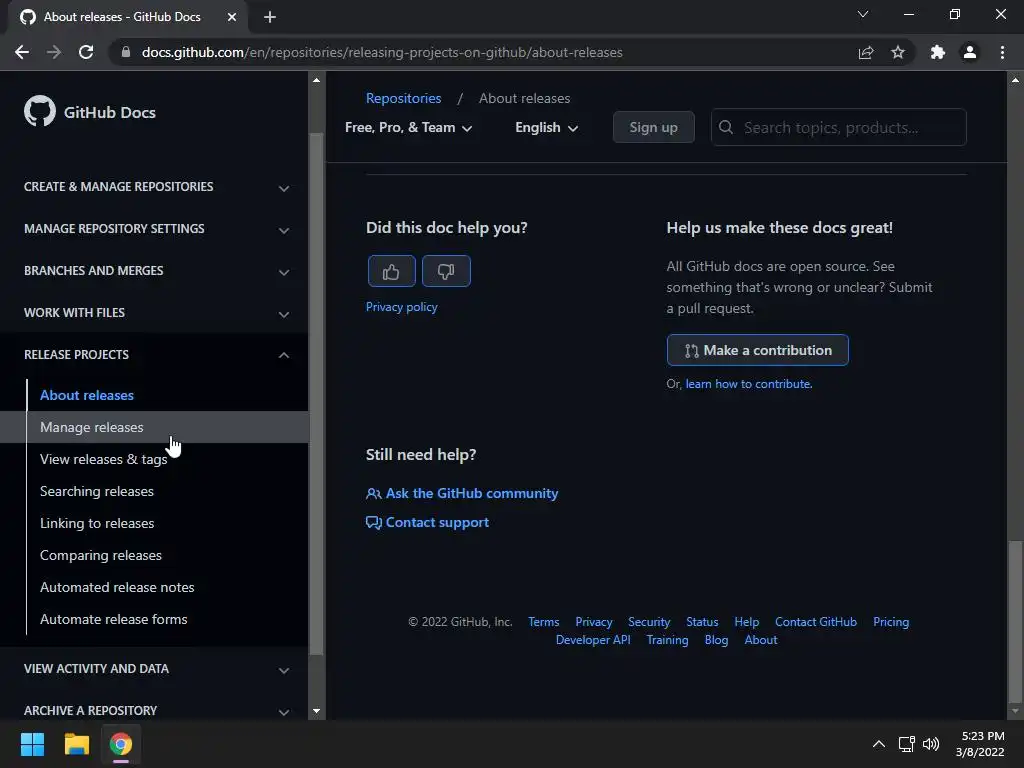Open Windows Start menu

32,744
